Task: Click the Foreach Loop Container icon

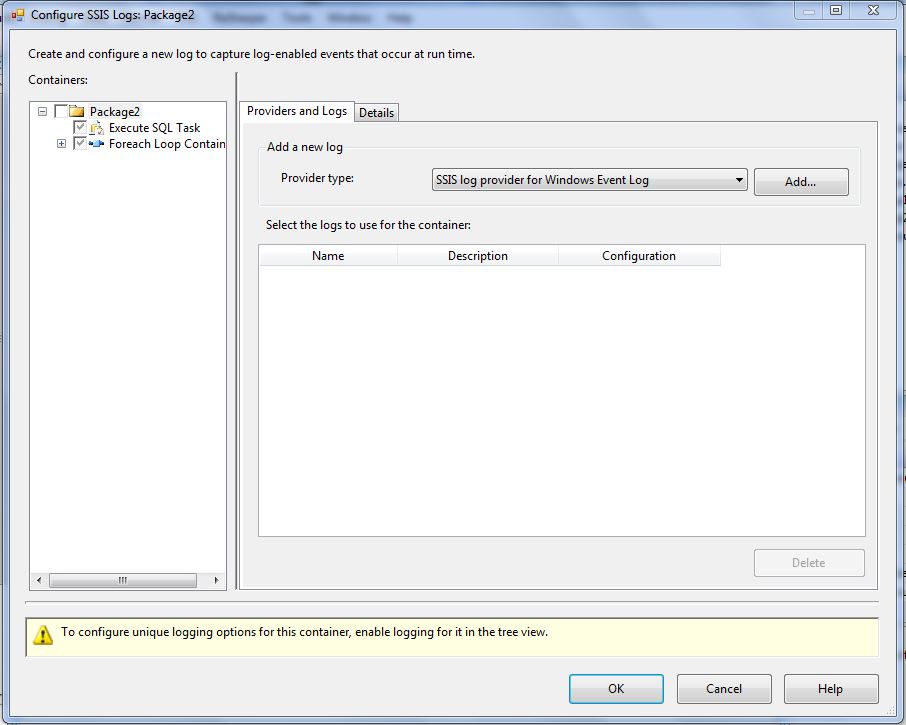Action: point(97,144)
